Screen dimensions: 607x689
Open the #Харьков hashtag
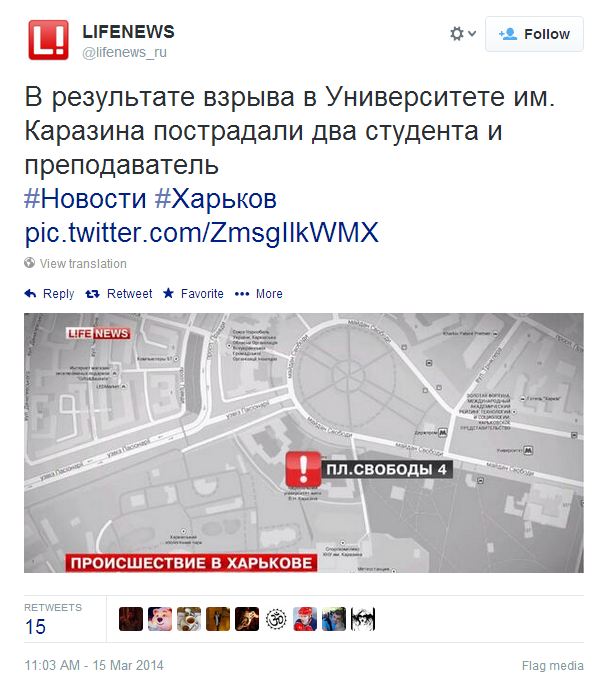click(216, 199)
